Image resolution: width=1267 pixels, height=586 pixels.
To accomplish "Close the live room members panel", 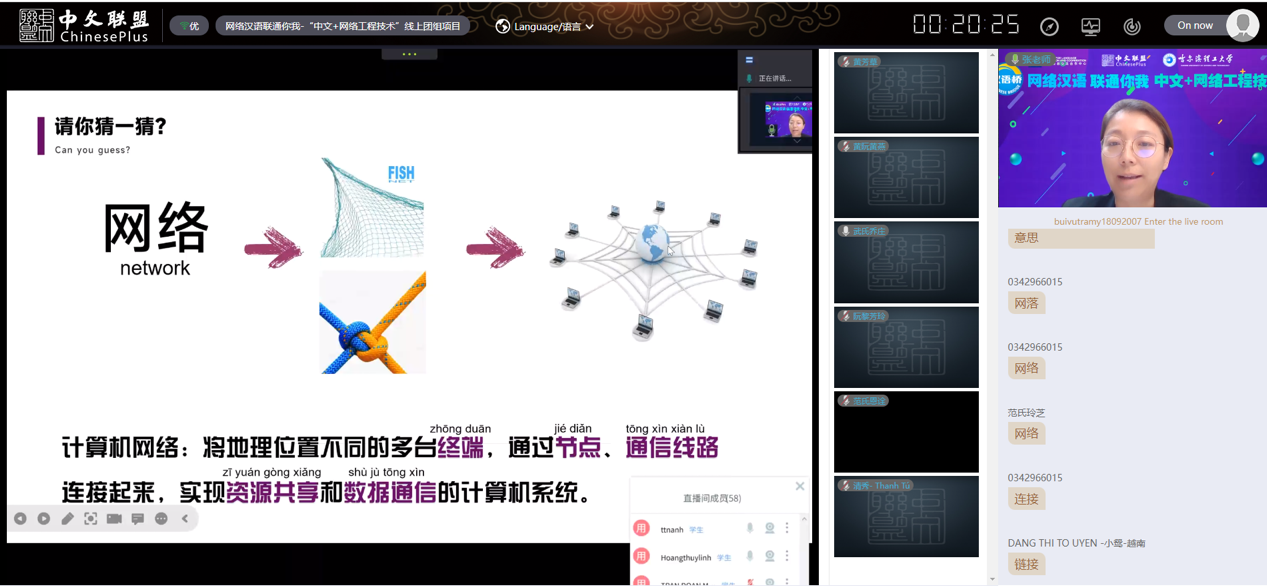I will pos(800,486).
